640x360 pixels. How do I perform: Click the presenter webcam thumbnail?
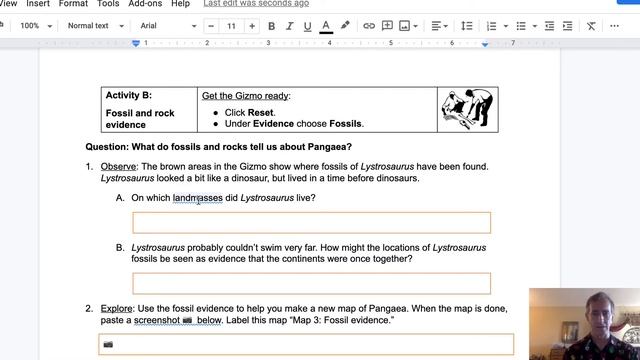[x=584, y=324]
